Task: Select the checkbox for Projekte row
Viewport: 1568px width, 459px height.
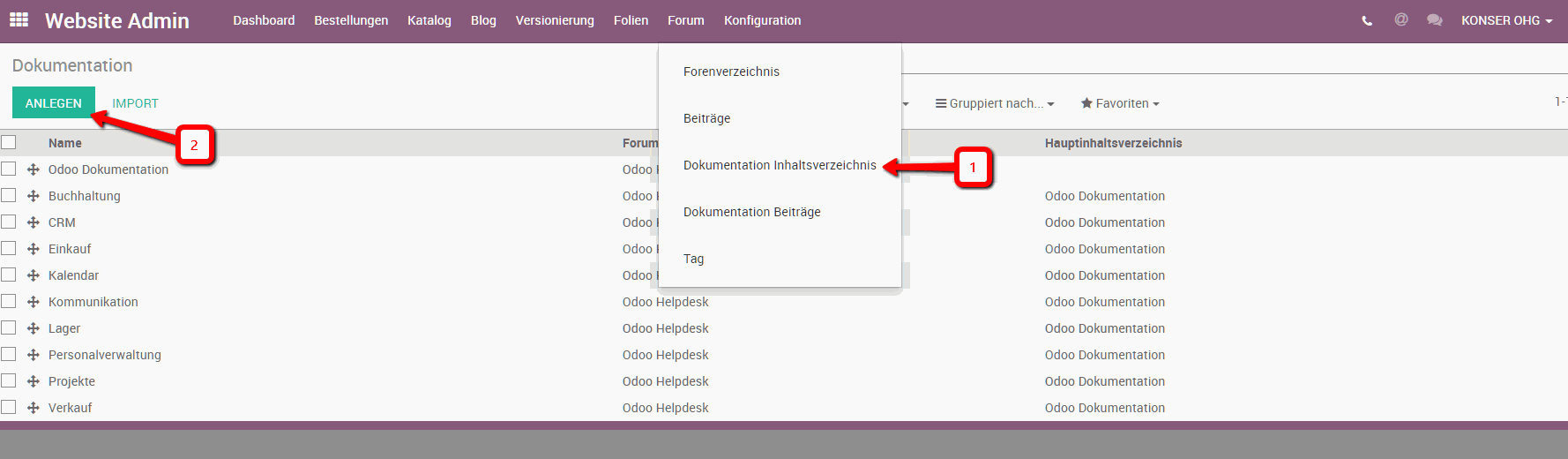Action: [x=9, y=380]
